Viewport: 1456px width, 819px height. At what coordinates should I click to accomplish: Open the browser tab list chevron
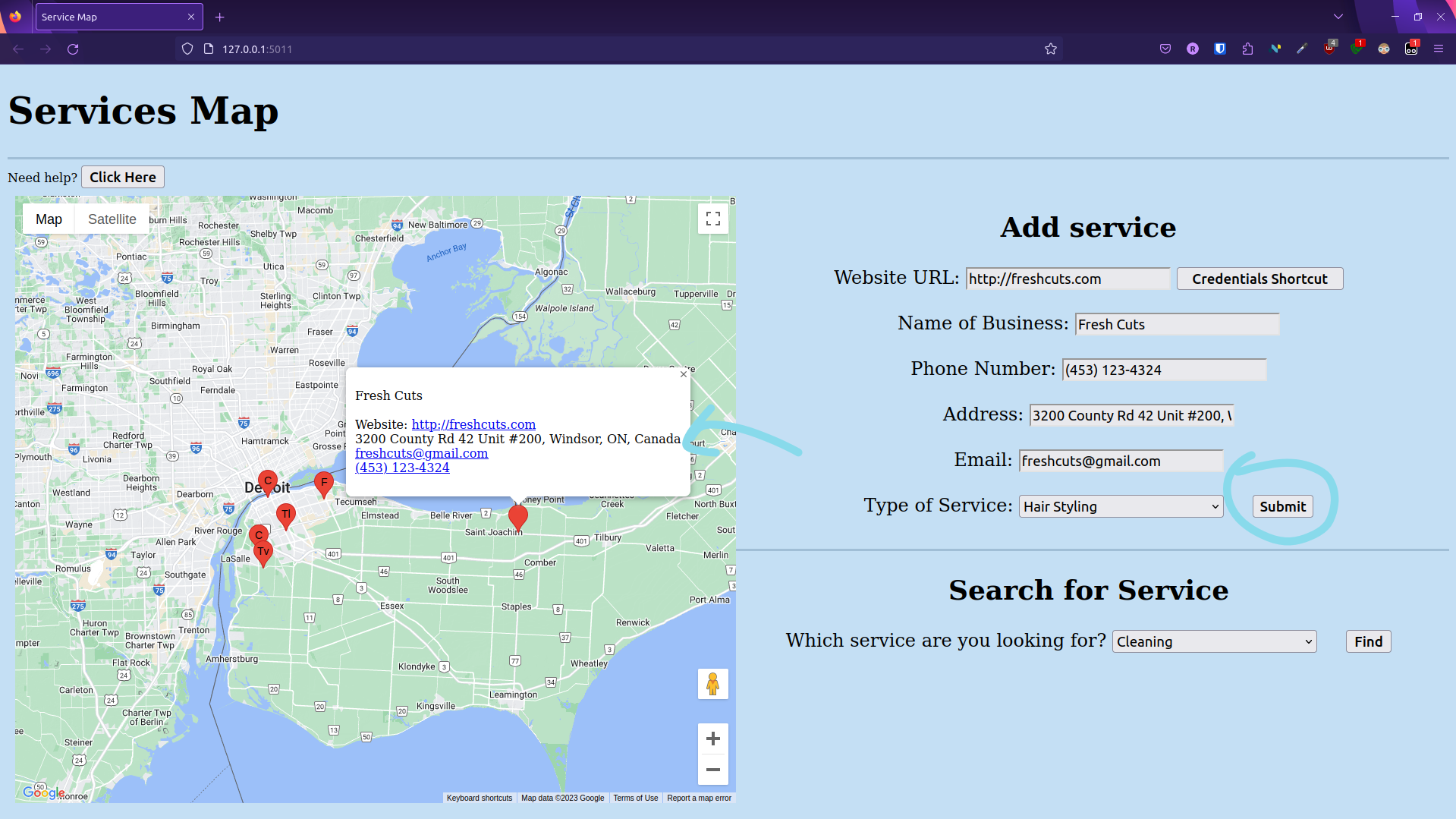1338,16
